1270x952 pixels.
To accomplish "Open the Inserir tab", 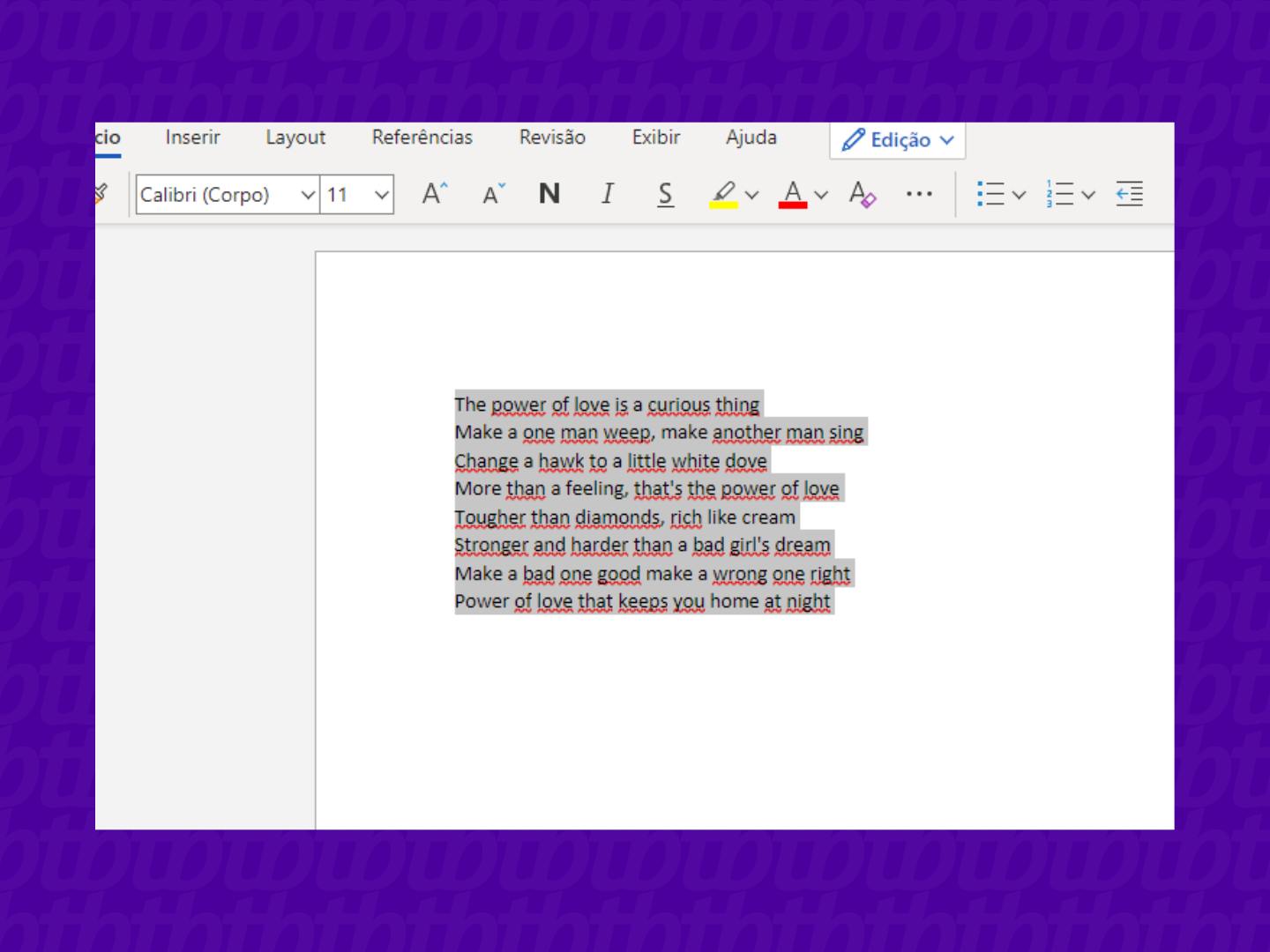I will 192,138.
